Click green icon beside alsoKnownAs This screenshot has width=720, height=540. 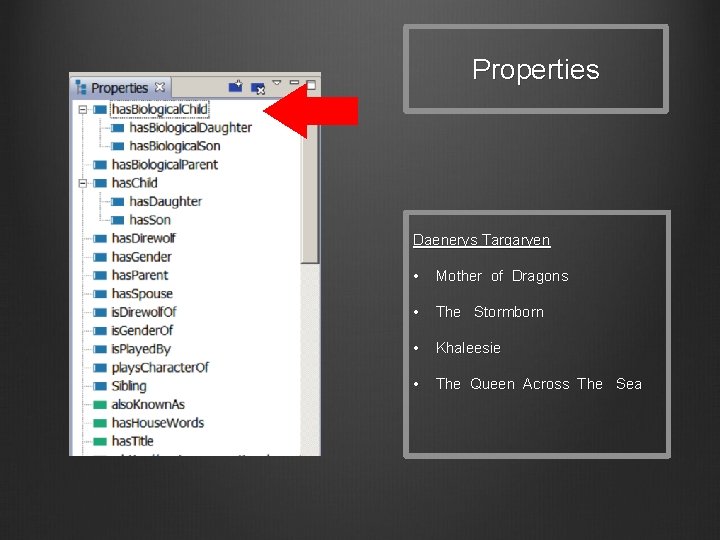[x=100, y=405]
